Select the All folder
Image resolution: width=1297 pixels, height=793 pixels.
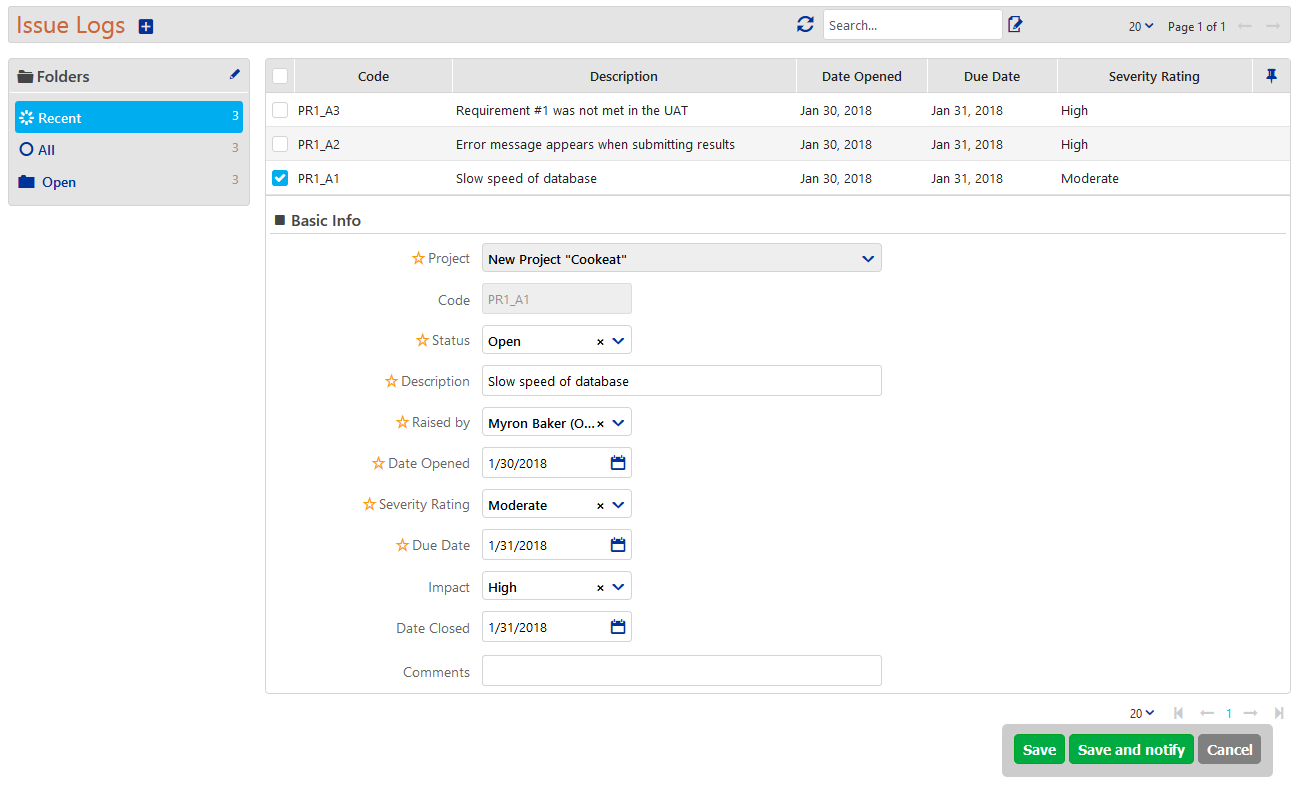47,150
